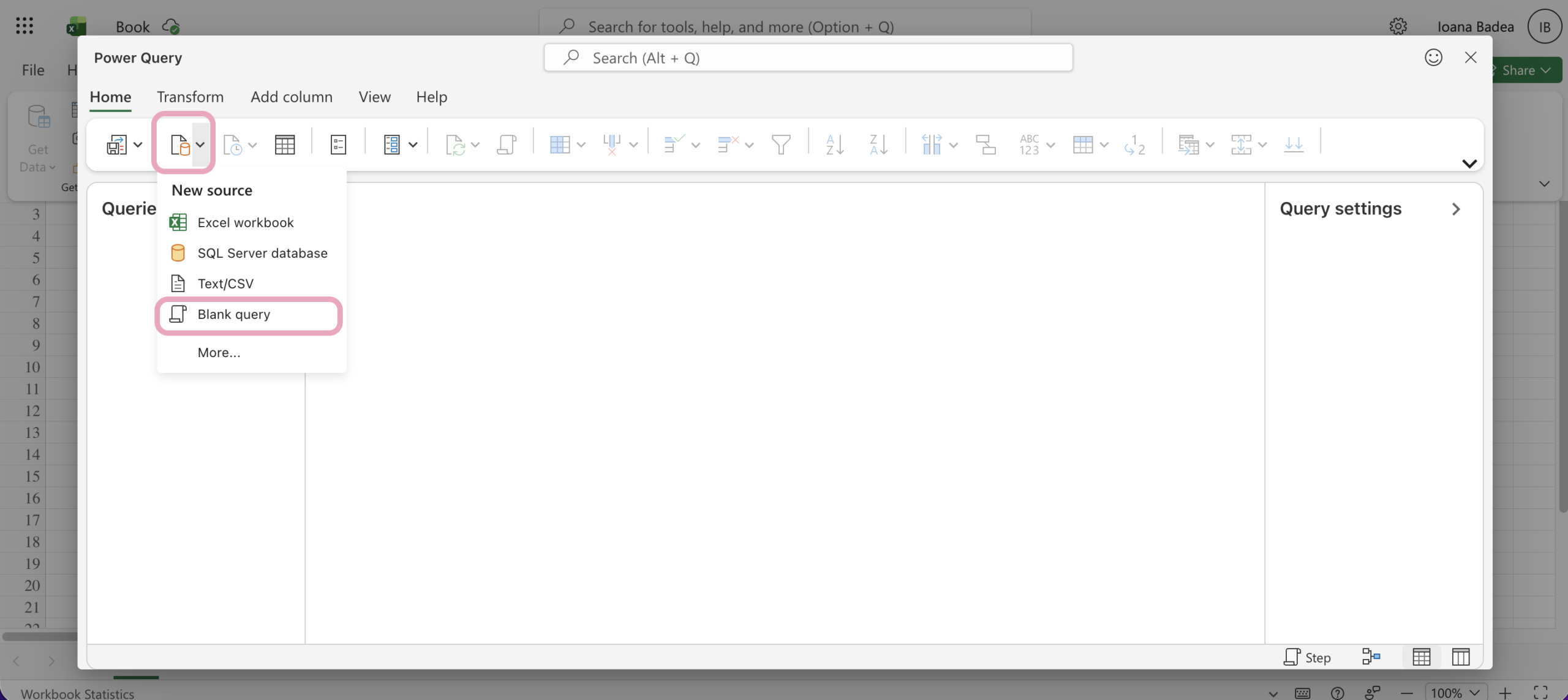
Task: Click the Sort ascending A-Z icon
Action: point(834,145)
